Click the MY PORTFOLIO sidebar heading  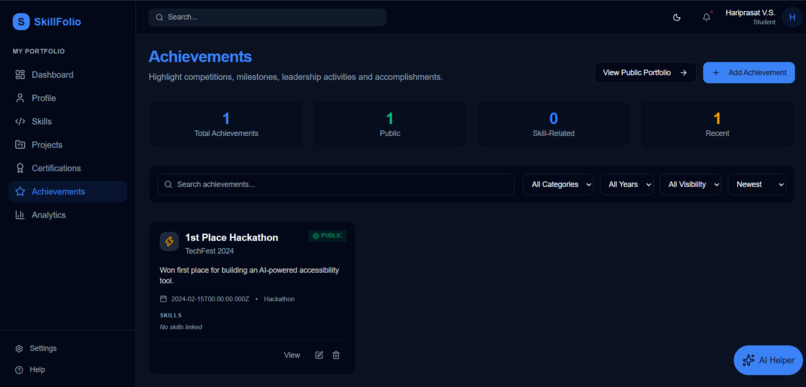tap(39, 51)
